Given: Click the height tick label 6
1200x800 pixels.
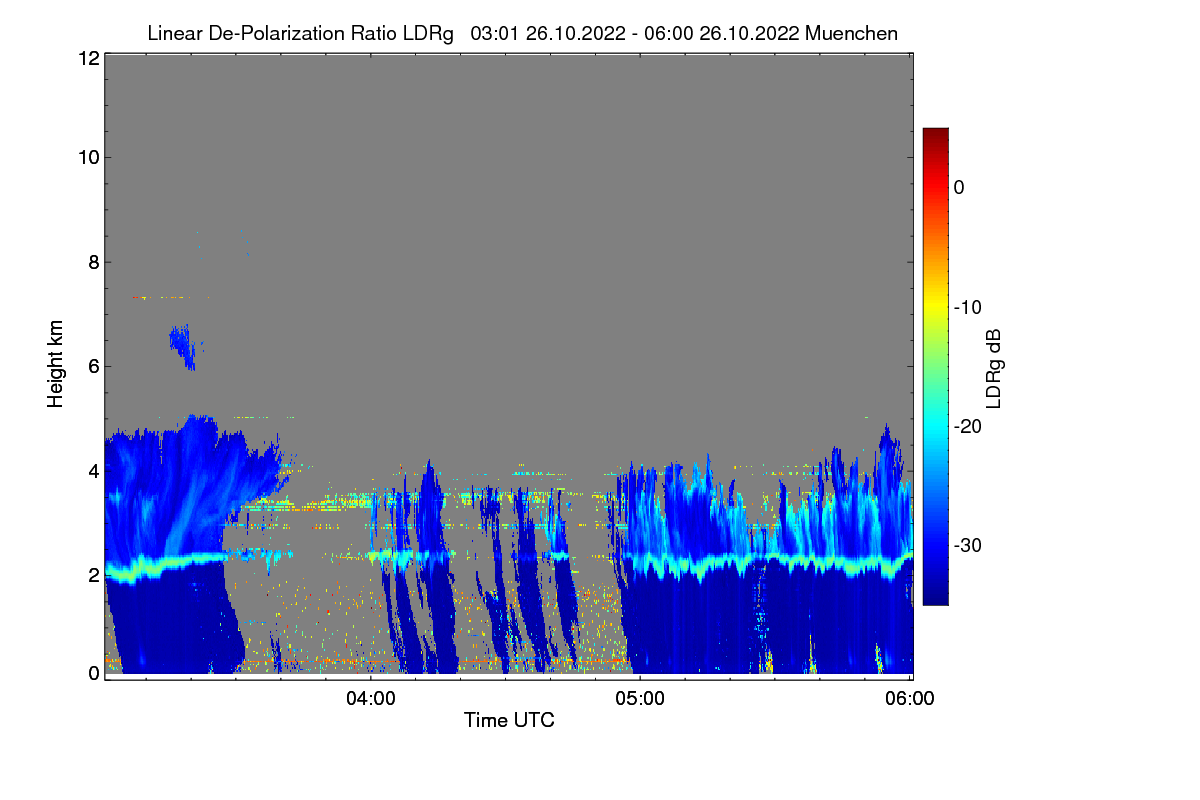Looking at the screenshot, I should [x=92, y=366].
